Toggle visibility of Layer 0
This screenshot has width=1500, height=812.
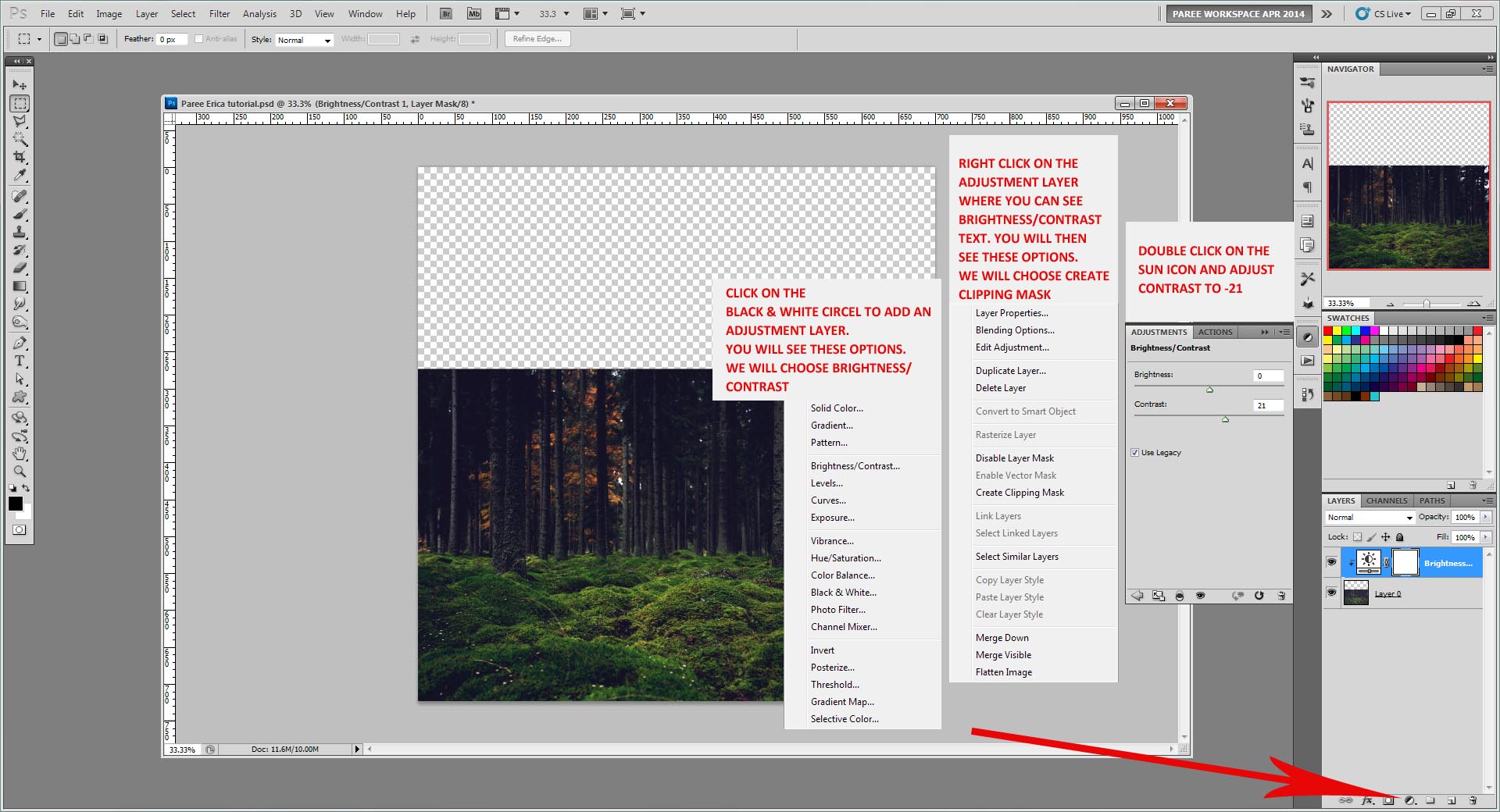tap(1332, 593)
